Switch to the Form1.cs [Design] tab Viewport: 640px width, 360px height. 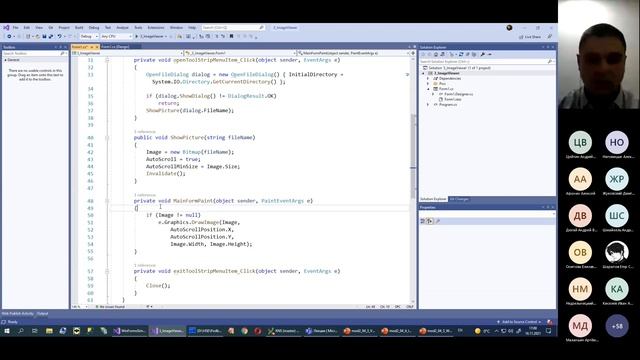pos(115,47)
